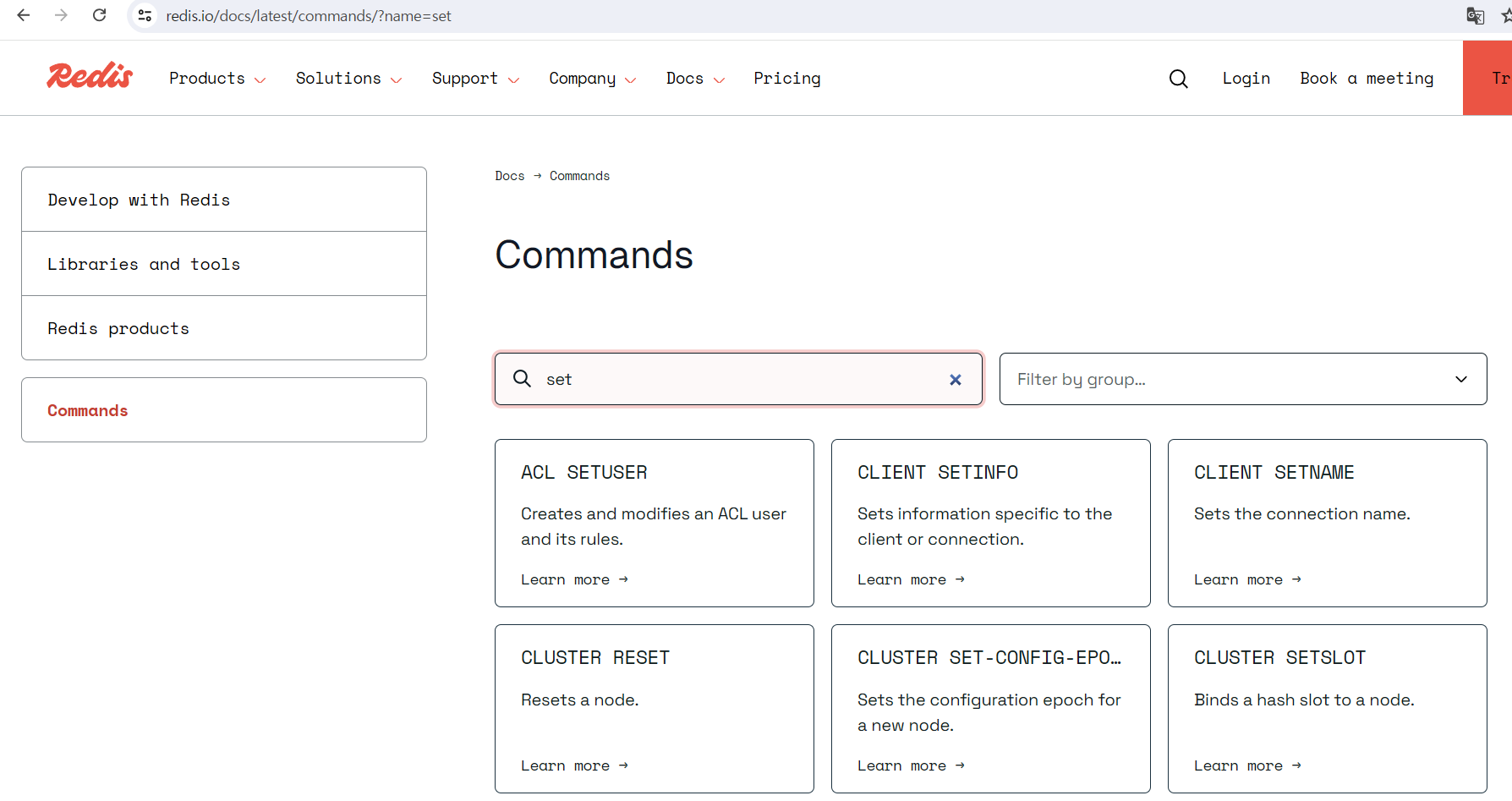Click 'Resets a node.' description
The image size is (1512, 801).
click(580, 700)
